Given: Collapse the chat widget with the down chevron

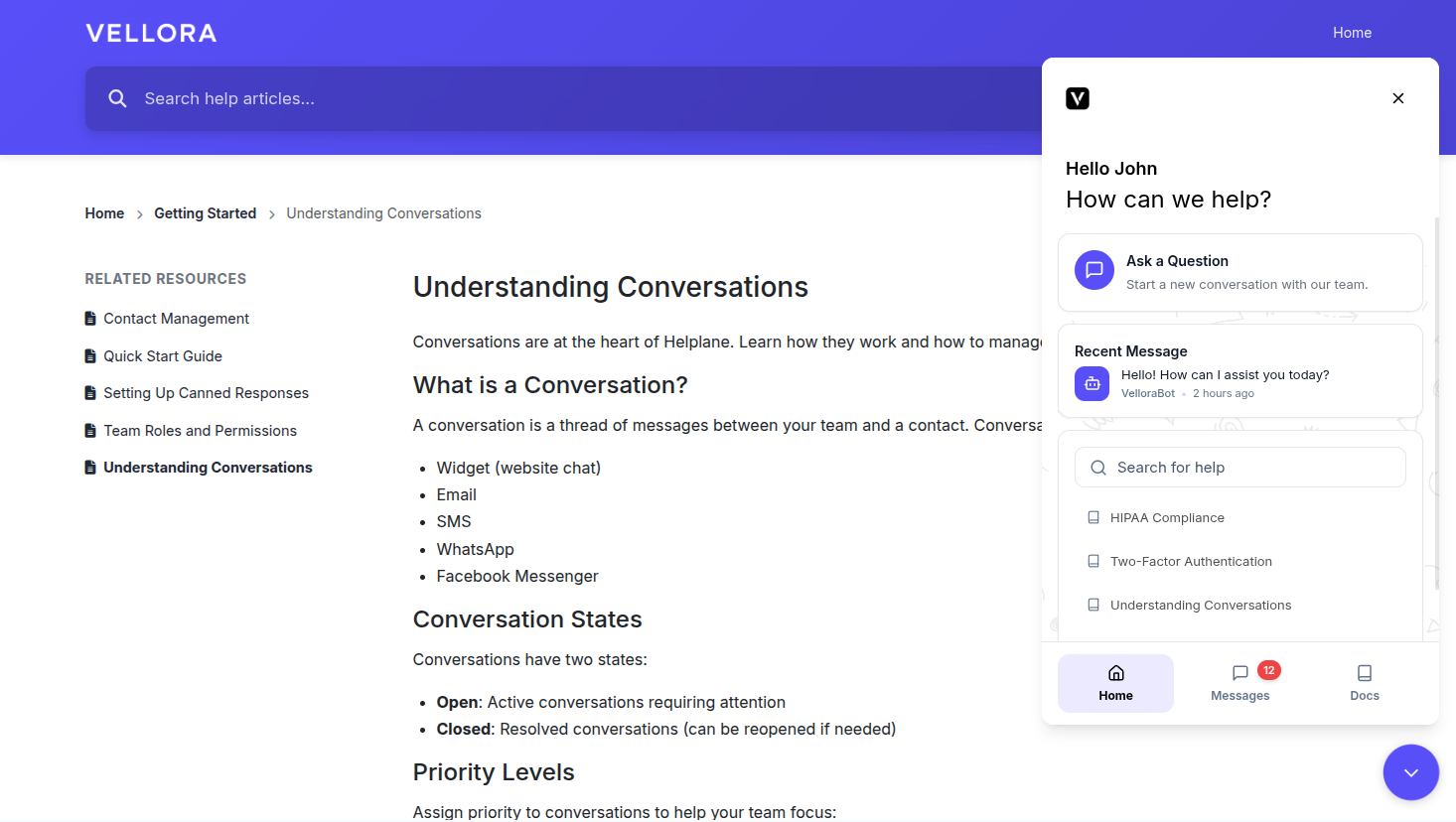Looking at the screenshot, I should coord(1411,772).
